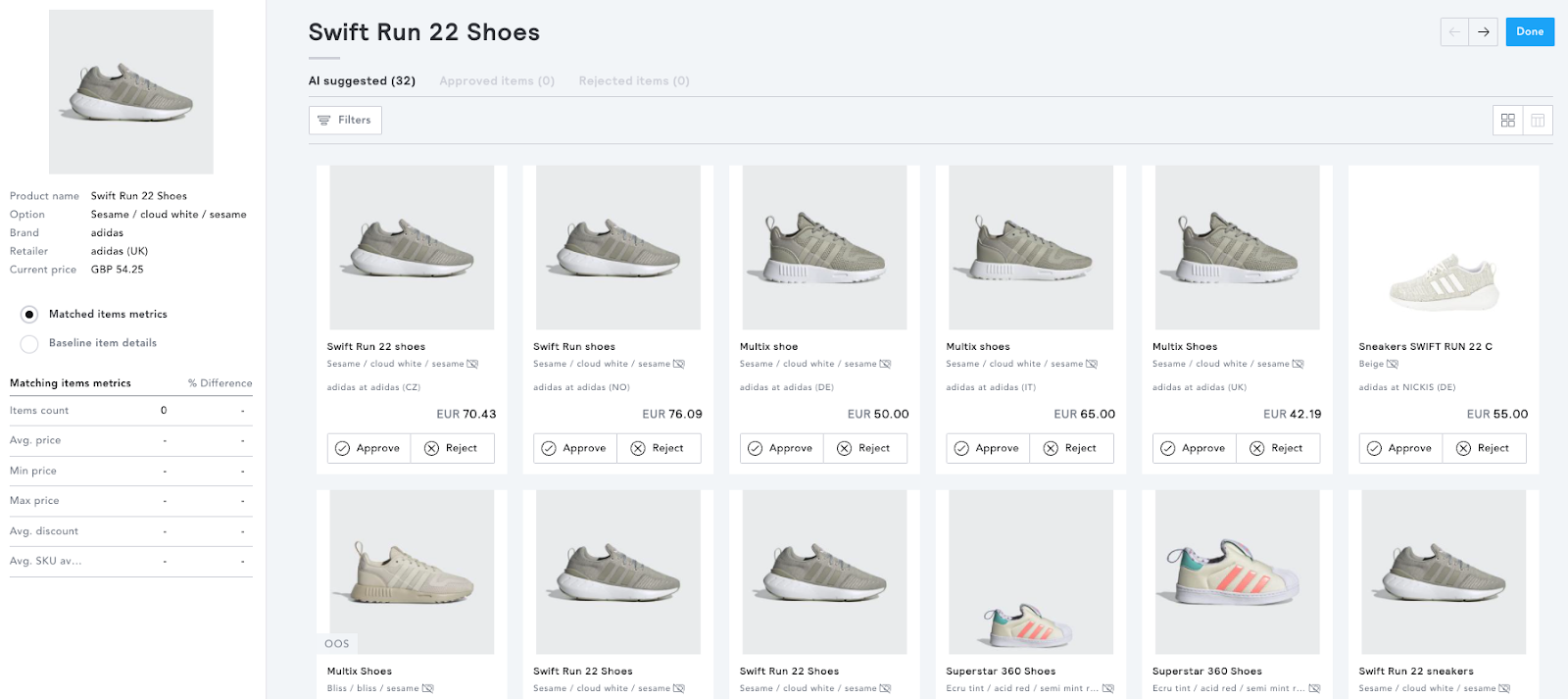Reject the EUR 76.09 Swift Run shoes
Image resolution: width=1568 pixels, height=699 pixels.
pos(659,448)
